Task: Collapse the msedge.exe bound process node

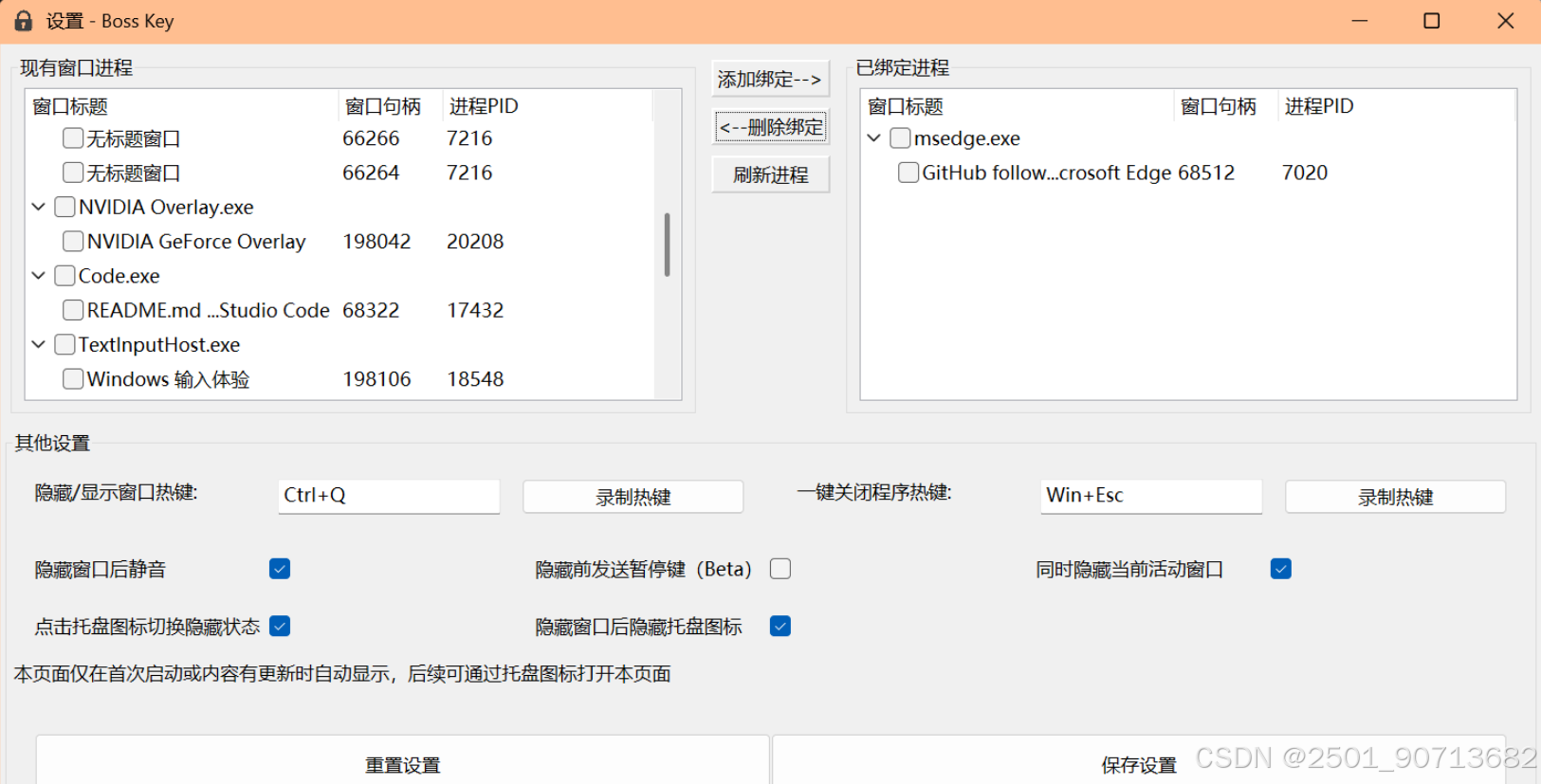Action: click(x=874, y=138)
